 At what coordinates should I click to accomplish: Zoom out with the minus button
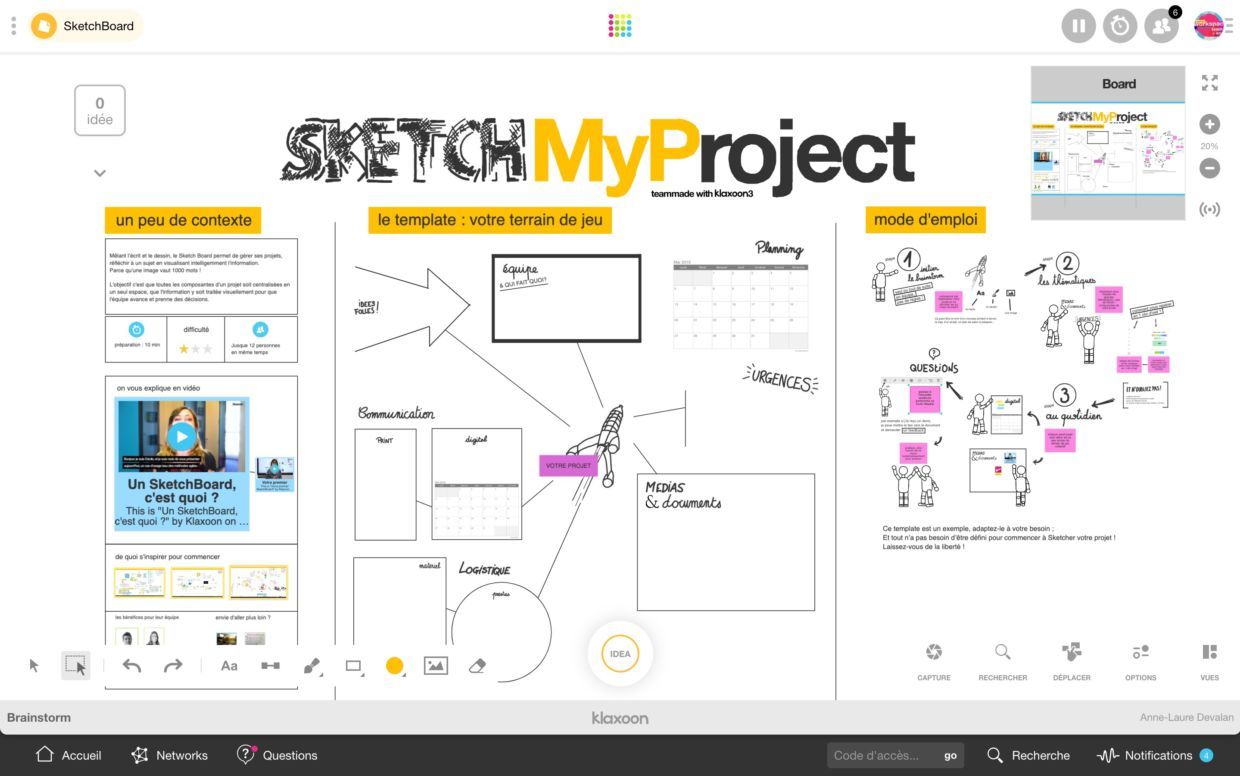tap(1210, 168)
